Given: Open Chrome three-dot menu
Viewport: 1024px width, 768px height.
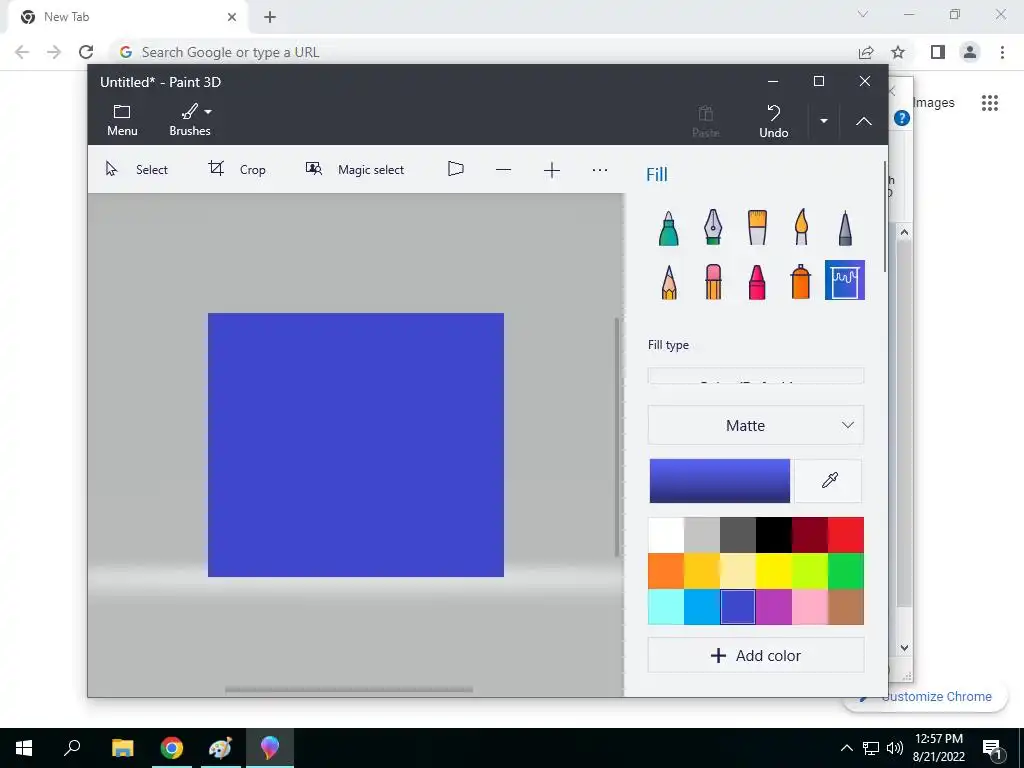Looking at the screenshot, I should [x=1002, y=52].
